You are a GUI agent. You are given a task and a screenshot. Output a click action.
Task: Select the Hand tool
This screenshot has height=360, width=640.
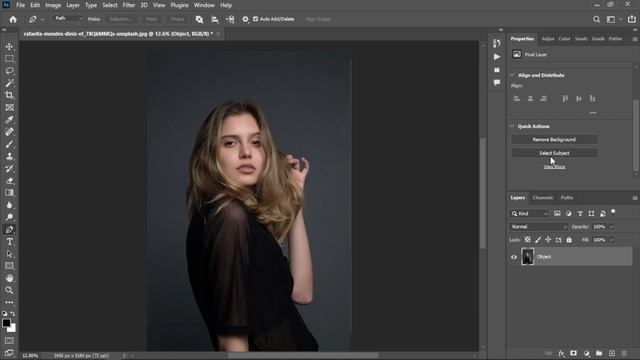[9, 278]
